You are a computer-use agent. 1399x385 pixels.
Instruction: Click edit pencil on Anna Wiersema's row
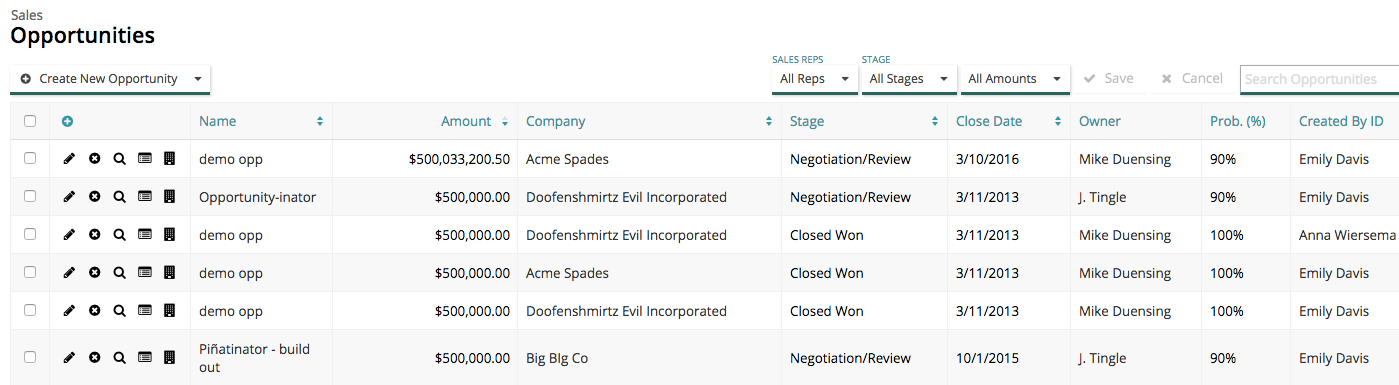69,235
